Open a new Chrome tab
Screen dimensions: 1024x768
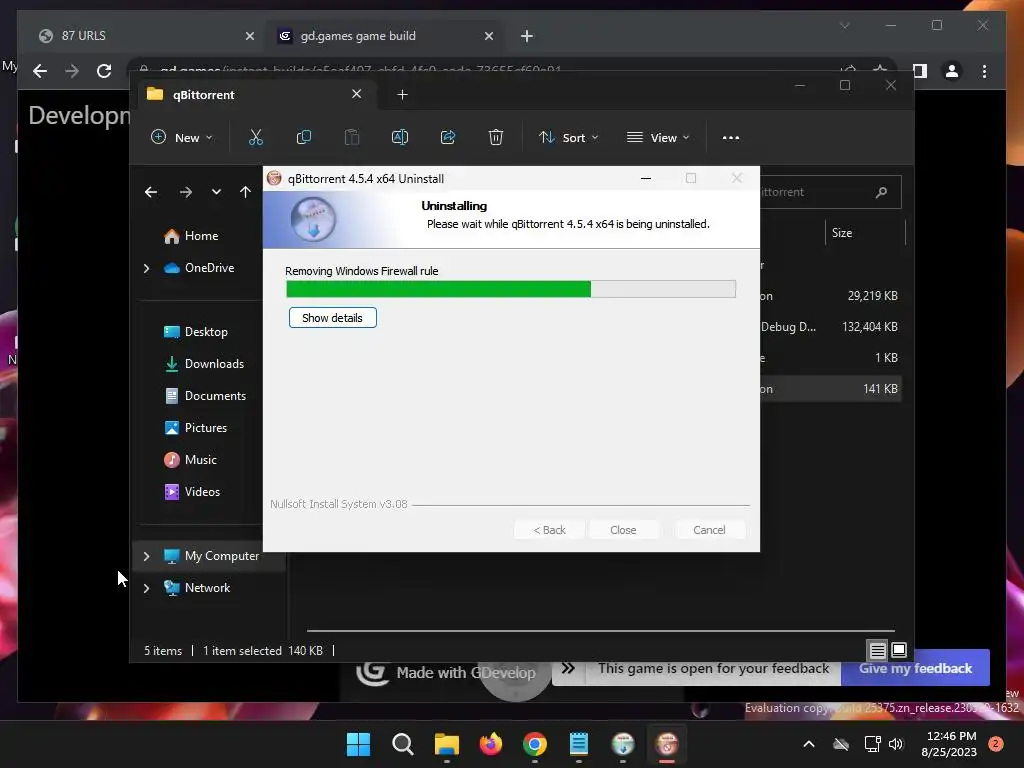(x=527, y=37)
